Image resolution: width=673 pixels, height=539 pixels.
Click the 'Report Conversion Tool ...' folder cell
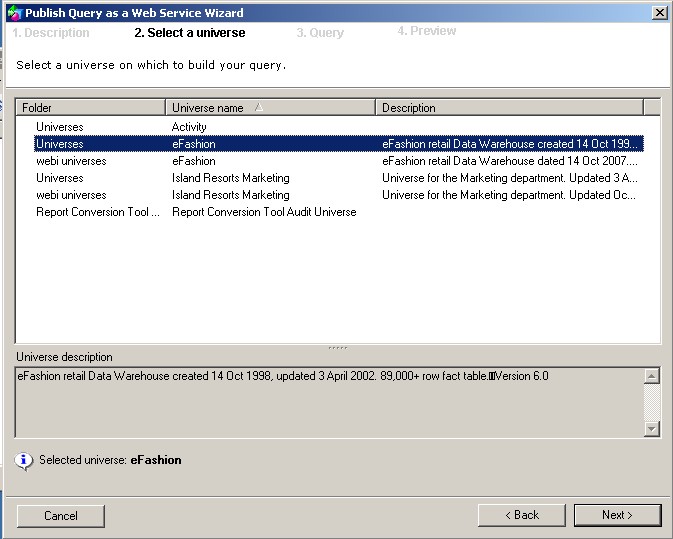point(98,212)
